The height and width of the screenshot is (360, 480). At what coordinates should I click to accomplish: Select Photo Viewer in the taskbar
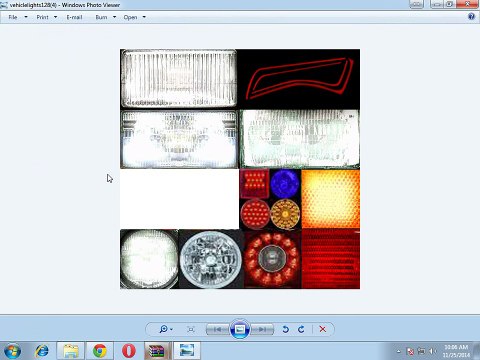(186, 351)
